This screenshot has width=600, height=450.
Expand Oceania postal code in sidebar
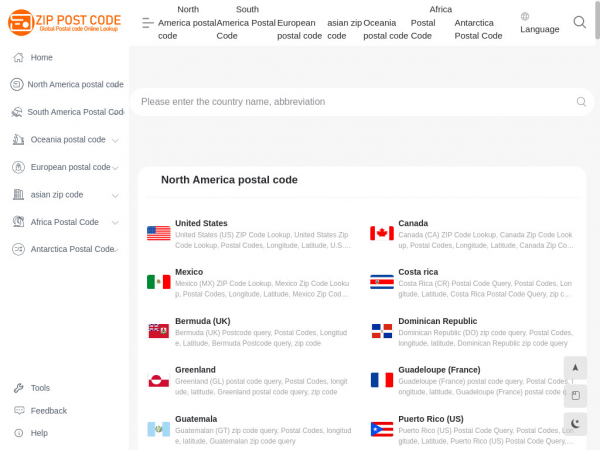115,140
